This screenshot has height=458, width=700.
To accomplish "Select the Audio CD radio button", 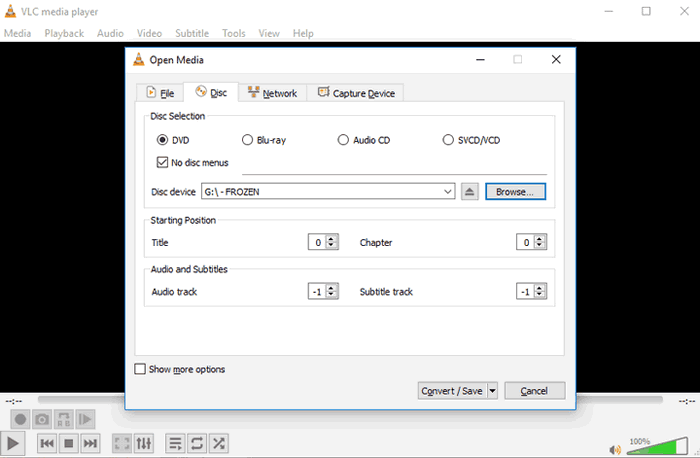I will (343, 140).
